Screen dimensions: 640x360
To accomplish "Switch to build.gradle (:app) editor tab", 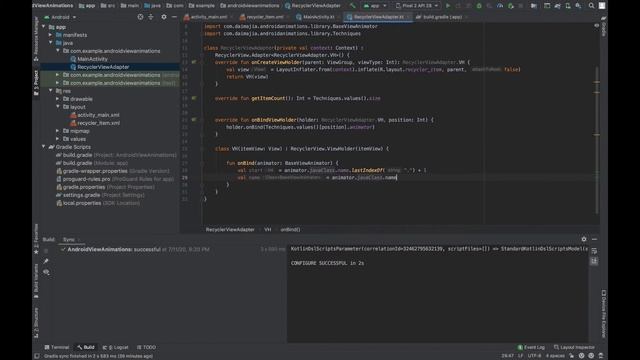I will click(442, 17).
